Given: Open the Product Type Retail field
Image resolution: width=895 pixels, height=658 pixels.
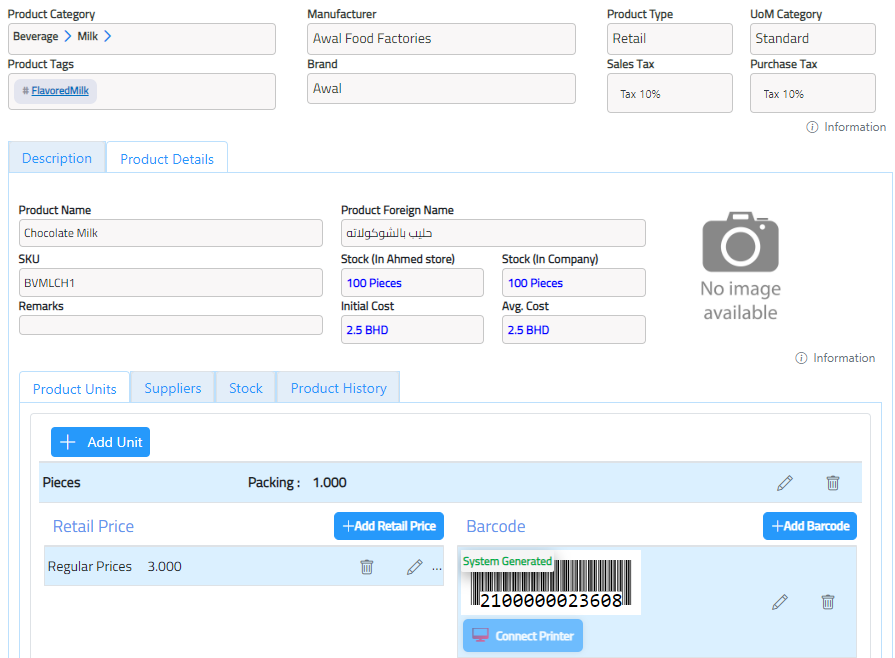Looking at the screenshot, I should 670,39.
